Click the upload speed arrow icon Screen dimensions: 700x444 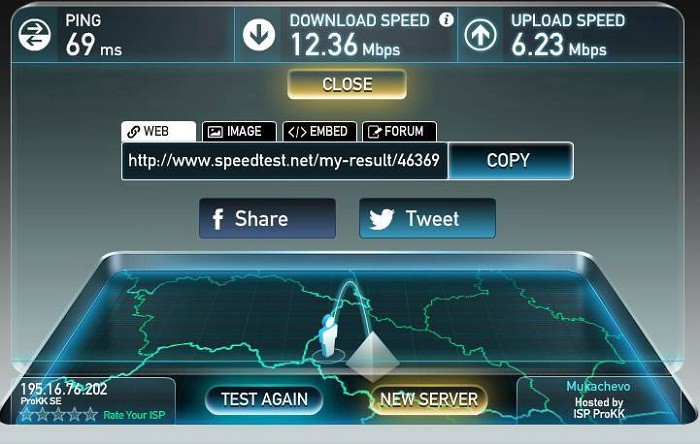click(480, 35)
